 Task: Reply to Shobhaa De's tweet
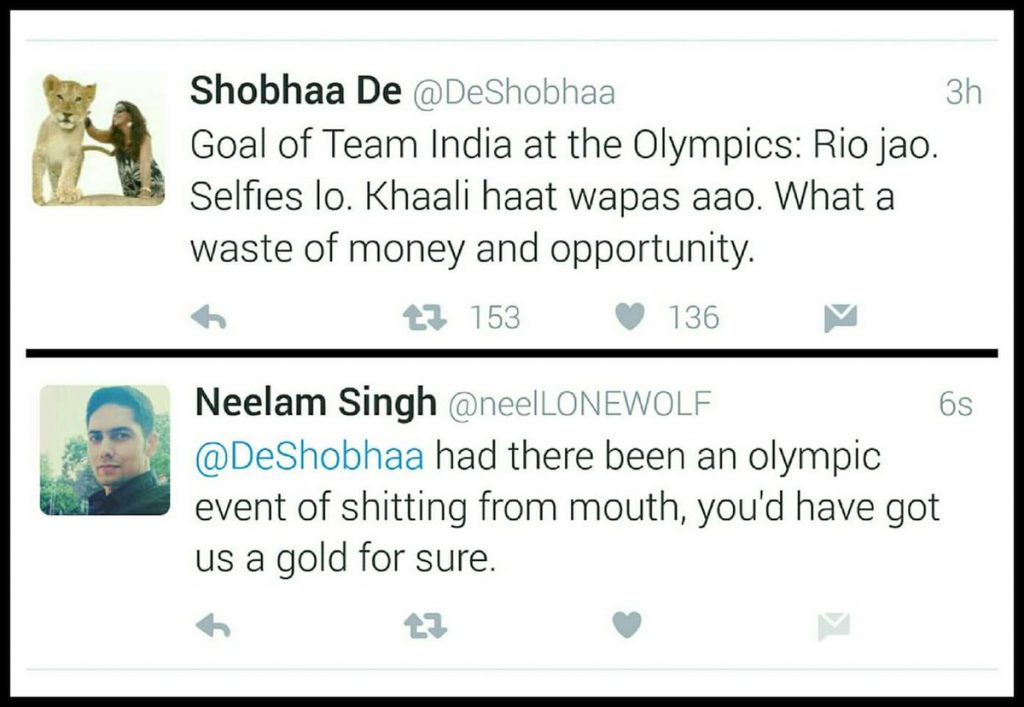point(208,318)
